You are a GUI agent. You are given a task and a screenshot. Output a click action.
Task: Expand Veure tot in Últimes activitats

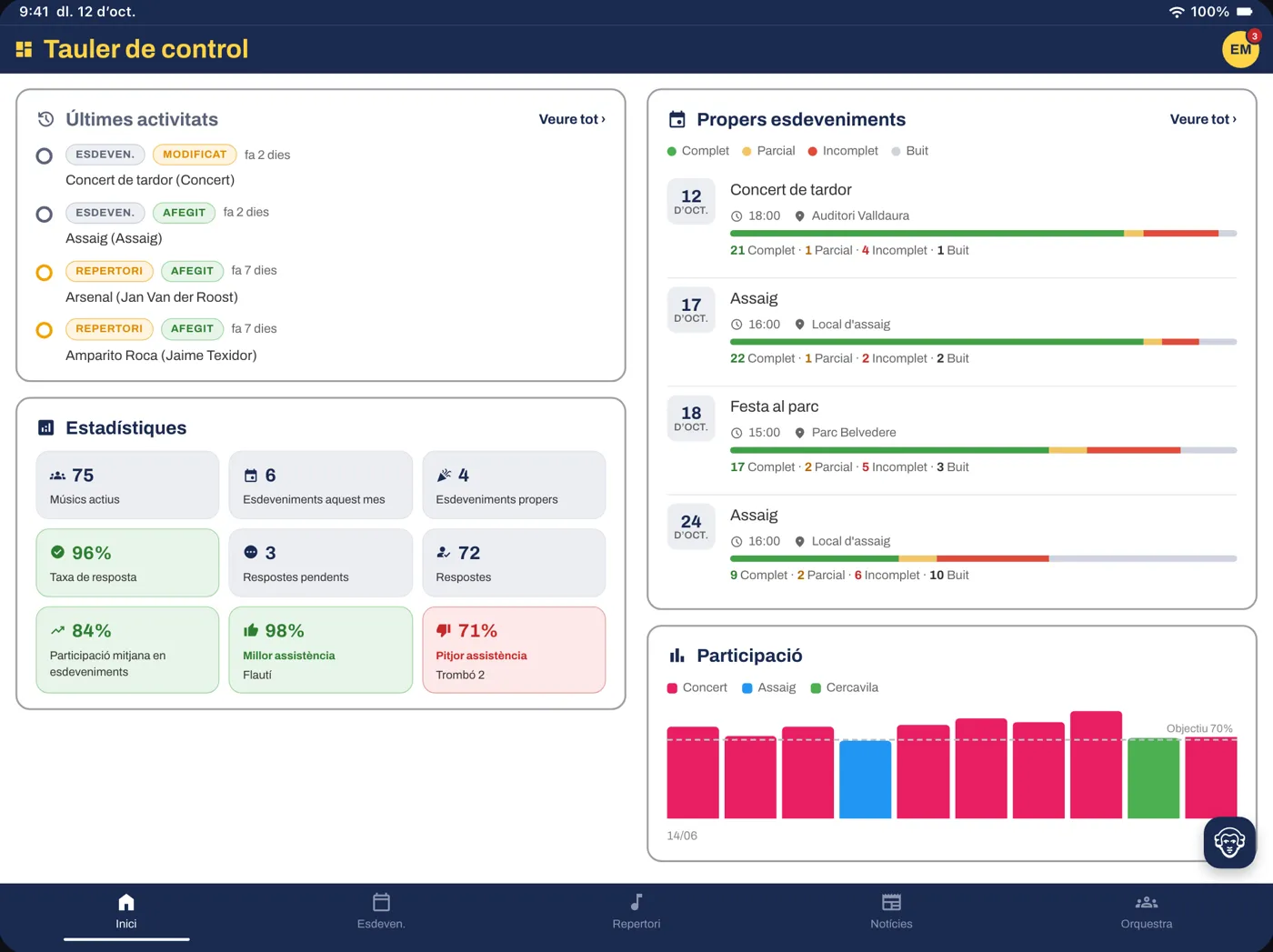point(572,119)
